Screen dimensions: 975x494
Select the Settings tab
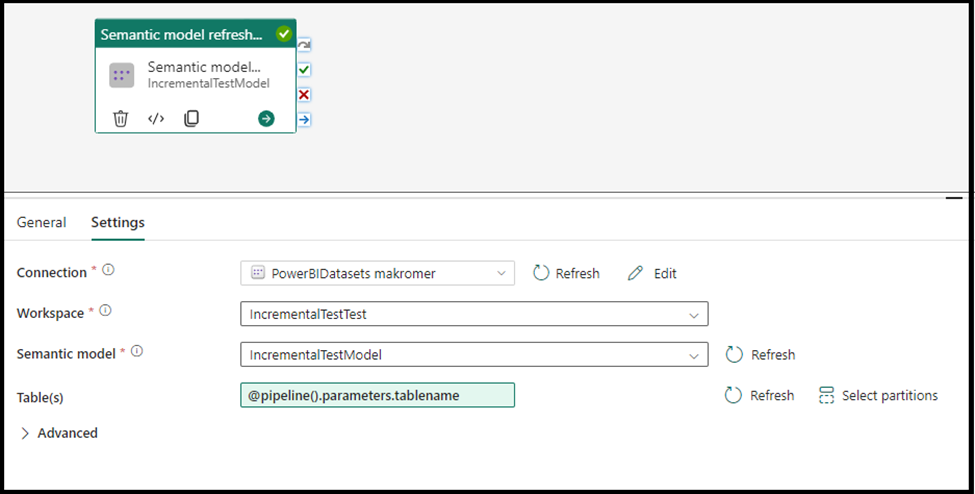coord(118,222)
